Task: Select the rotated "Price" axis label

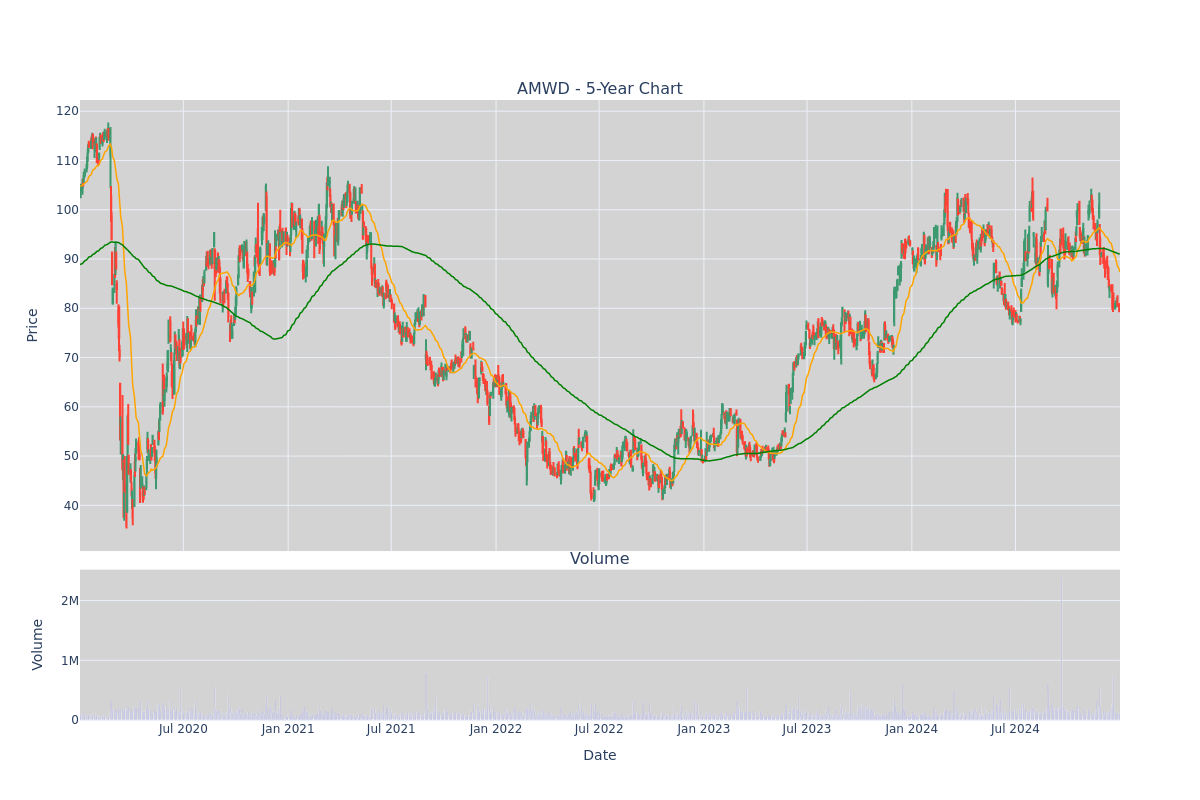Action: pyautogui.click(x=33, y=325)
